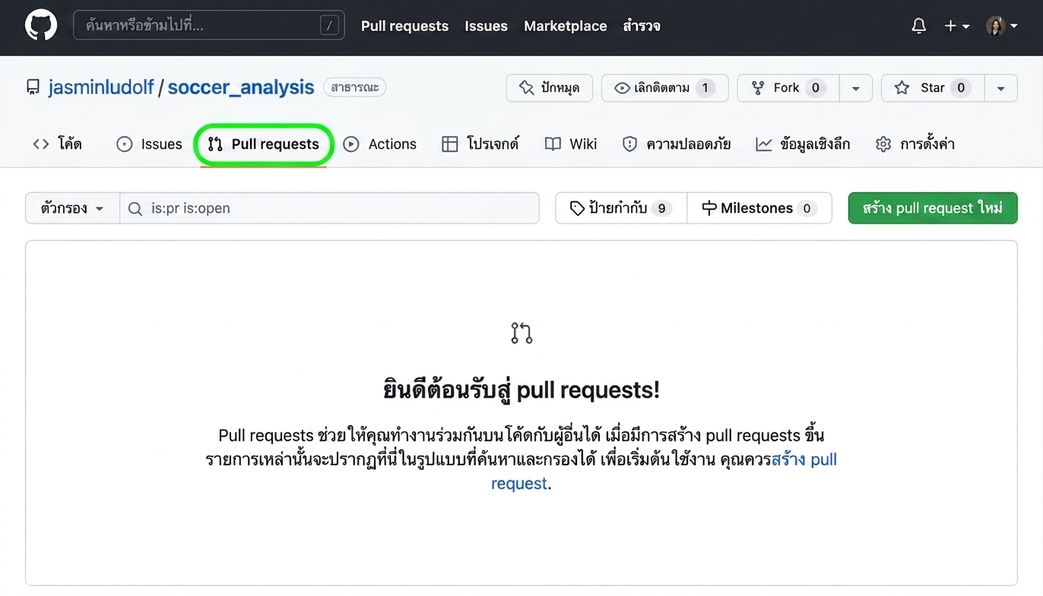Open the ความปลอดภัย security tab

tap(676, 144)
